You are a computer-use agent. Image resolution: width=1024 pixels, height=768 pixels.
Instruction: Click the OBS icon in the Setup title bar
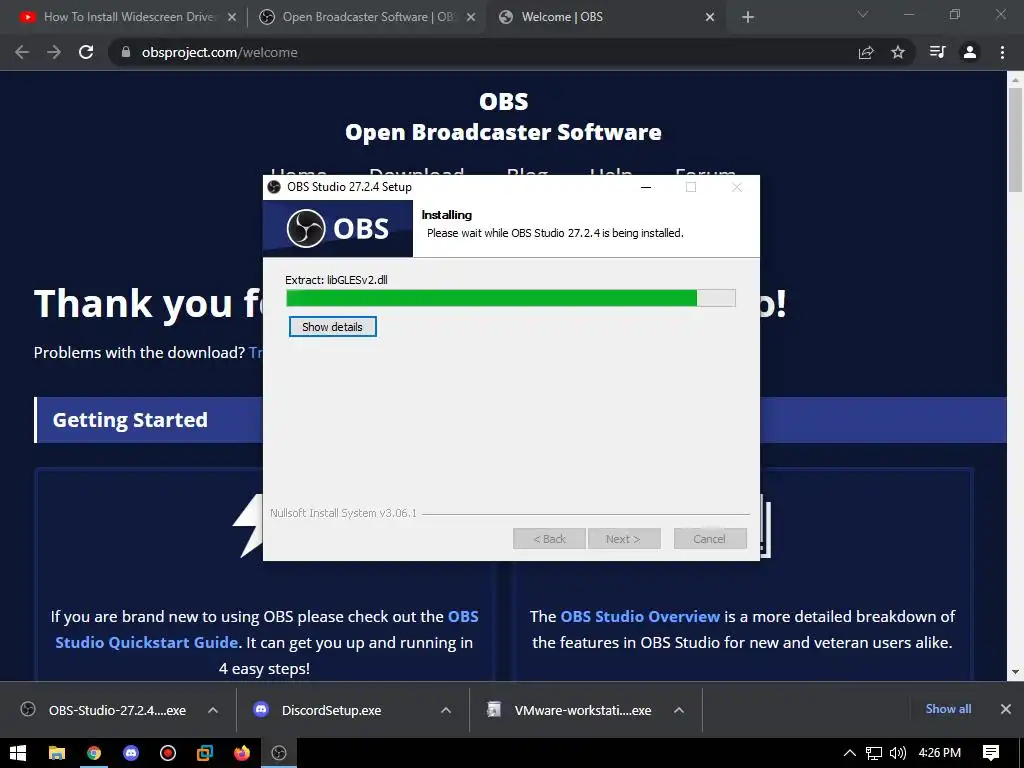click(274, 187)
